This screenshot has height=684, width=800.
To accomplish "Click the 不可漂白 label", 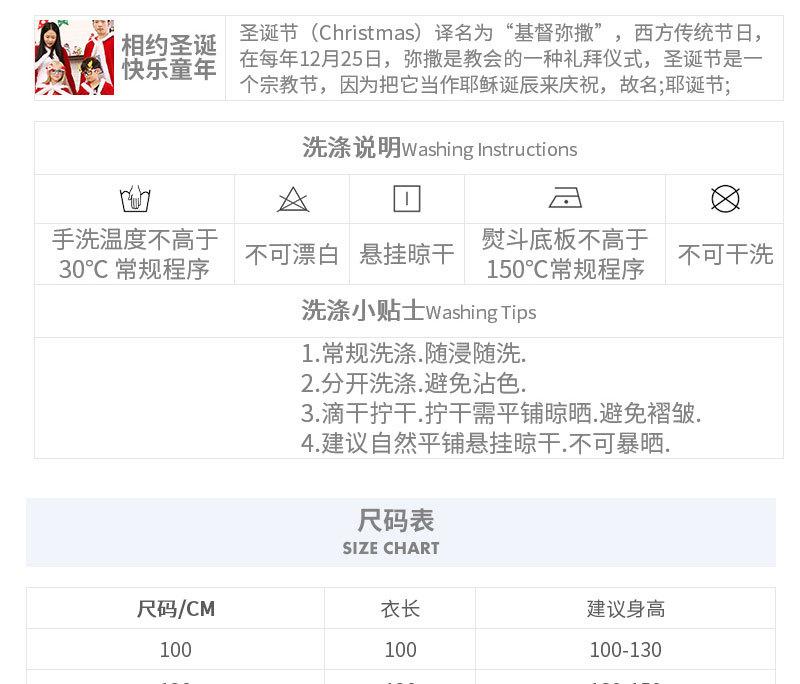I will pos(292,255).
